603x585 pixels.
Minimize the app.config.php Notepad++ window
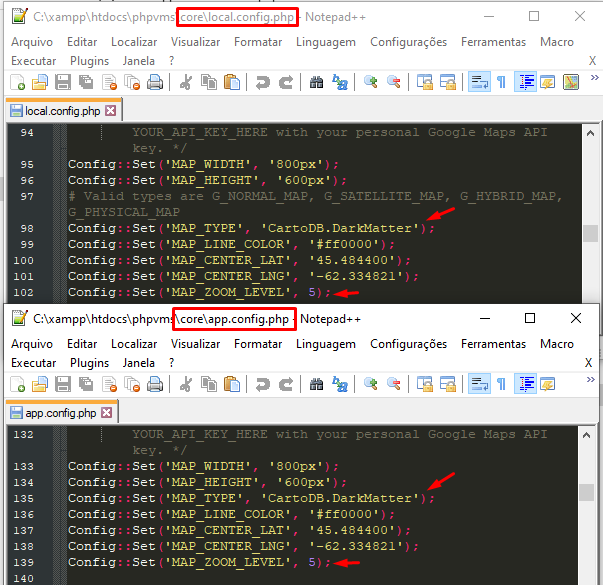pyautogui.click(x=485, y=318)
